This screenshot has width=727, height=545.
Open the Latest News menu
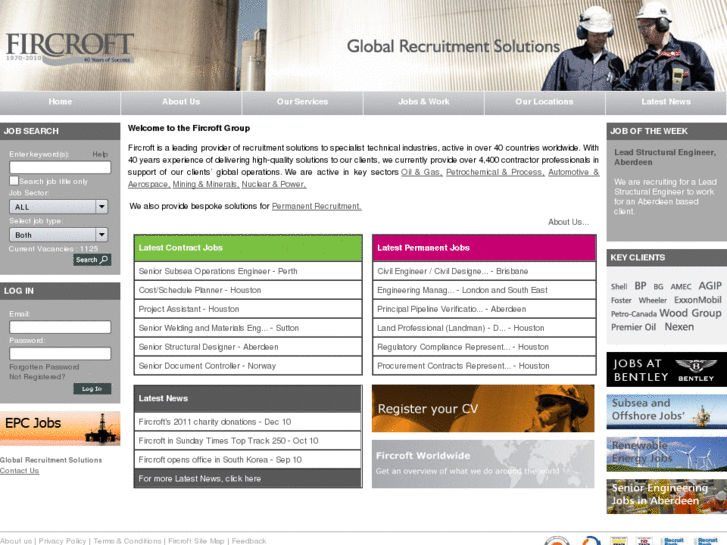point(666,102)
